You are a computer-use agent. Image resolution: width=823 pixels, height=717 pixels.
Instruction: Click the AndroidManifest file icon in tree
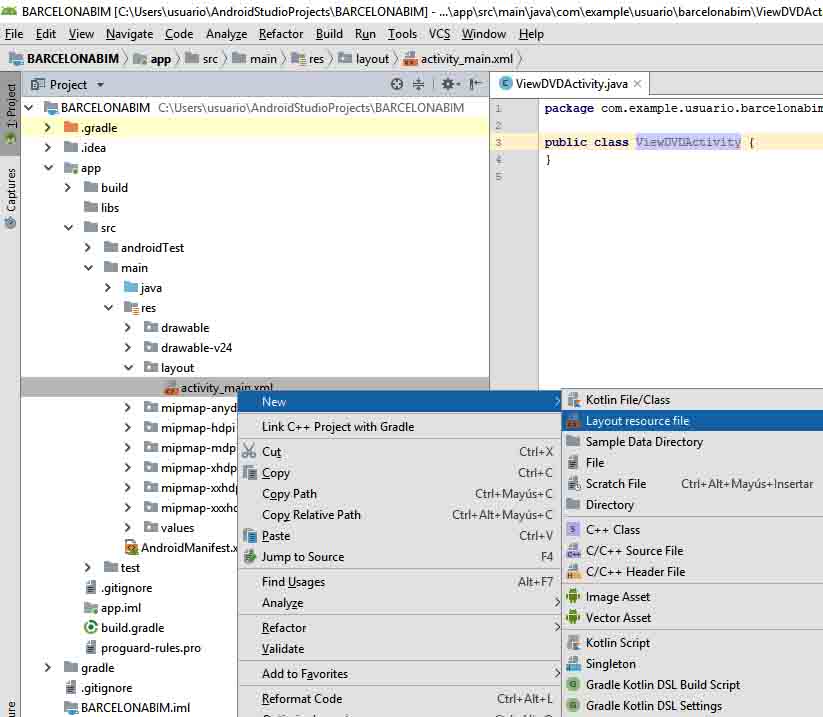click(x=131, y=548)
